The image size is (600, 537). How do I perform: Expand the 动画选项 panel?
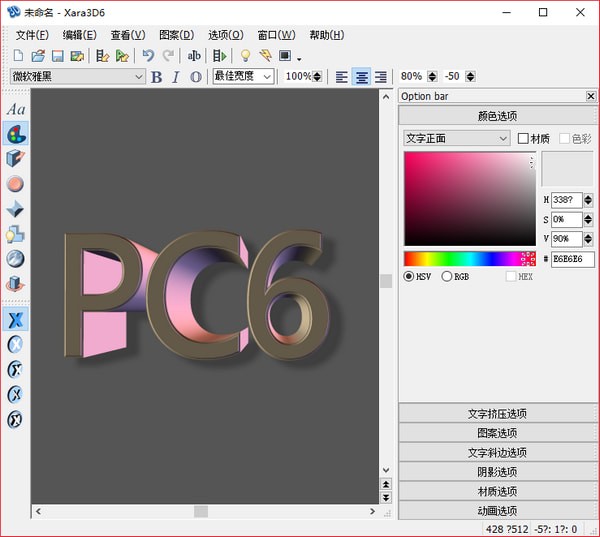click(x=497, y=510)
